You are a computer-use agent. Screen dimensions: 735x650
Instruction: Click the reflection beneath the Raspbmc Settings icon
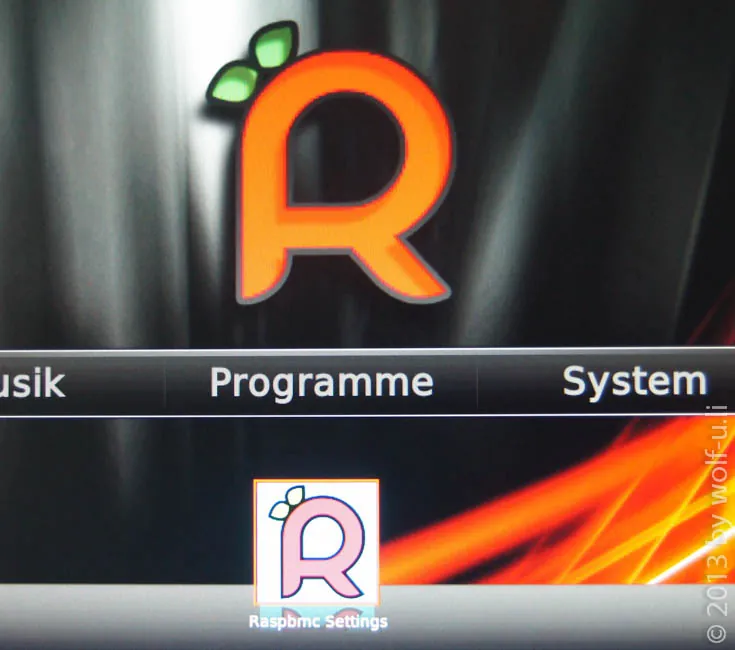[316, 612]
